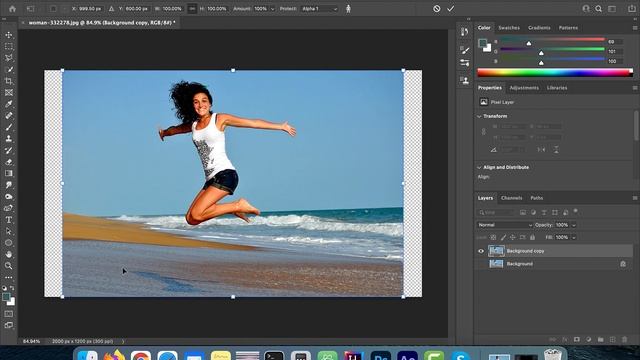
Task: Open the Protect Alpha 1 dropdown
Action: (319, 9)
